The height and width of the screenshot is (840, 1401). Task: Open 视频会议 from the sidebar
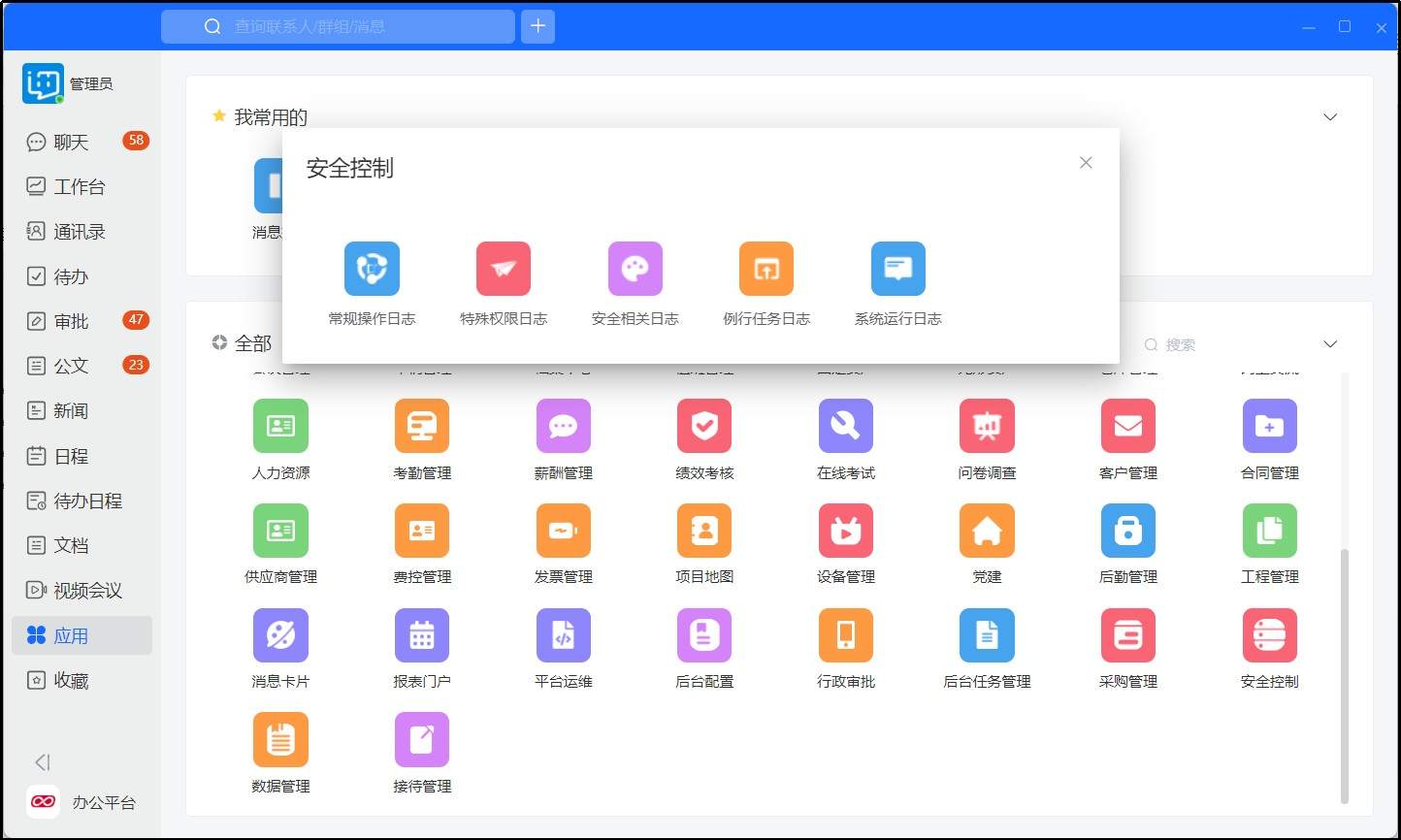point(87,591)
